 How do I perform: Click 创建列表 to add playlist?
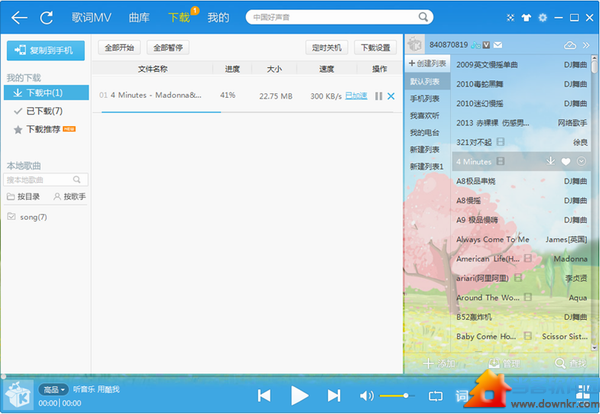427,64
